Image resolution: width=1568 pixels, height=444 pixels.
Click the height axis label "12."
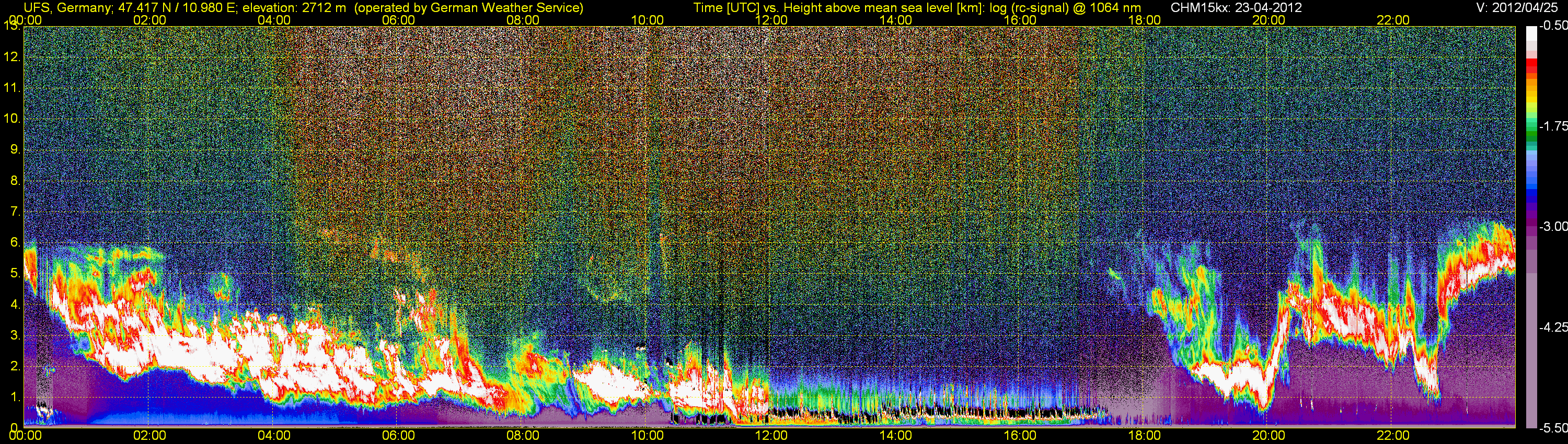click(x=12, y=57)
